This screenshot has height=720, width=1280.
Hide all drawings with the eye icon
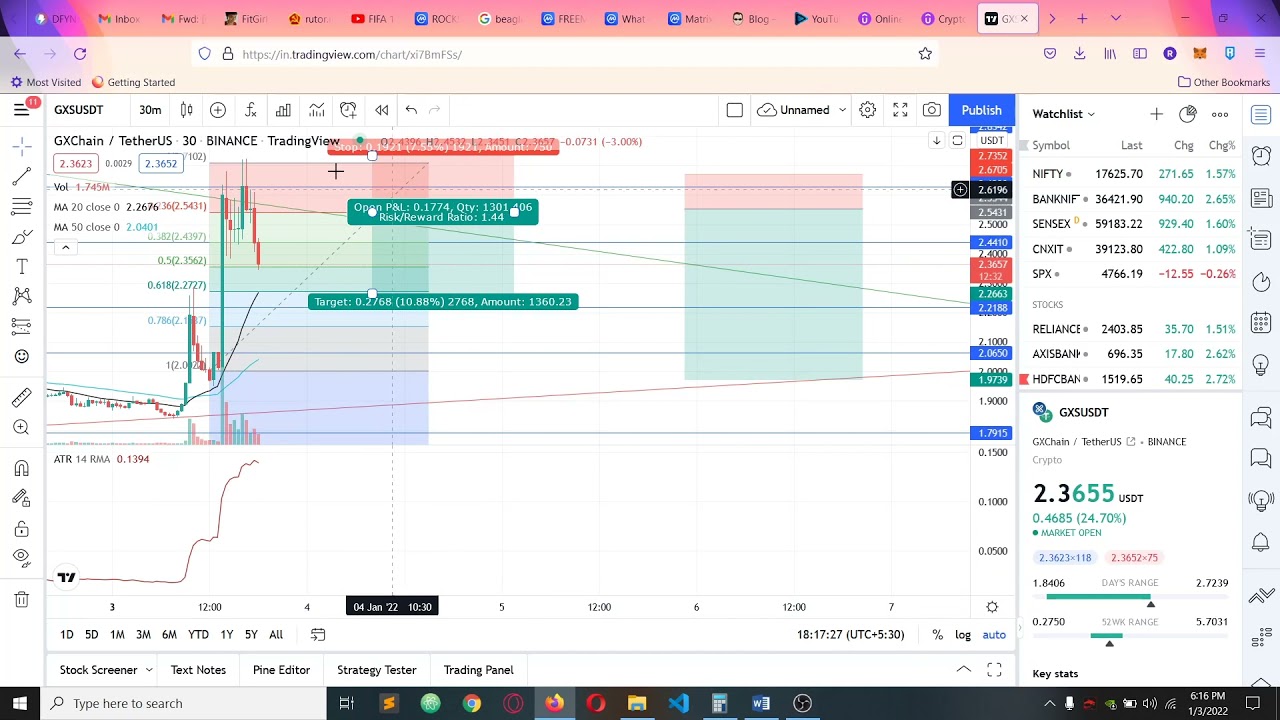[x=21, y=558]
